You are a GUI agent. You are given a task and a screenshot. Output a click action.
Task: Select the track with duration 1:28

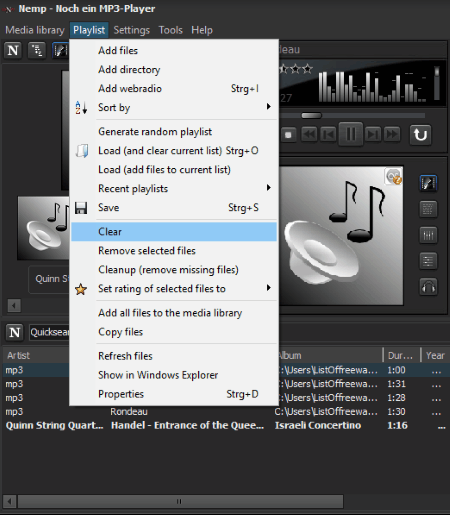pos(225,398)
